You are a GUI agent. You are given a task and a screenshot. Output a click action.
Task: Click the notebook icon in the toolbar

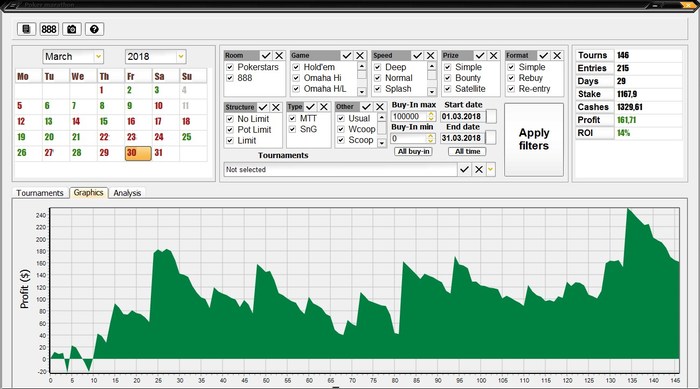coord(26,29)
